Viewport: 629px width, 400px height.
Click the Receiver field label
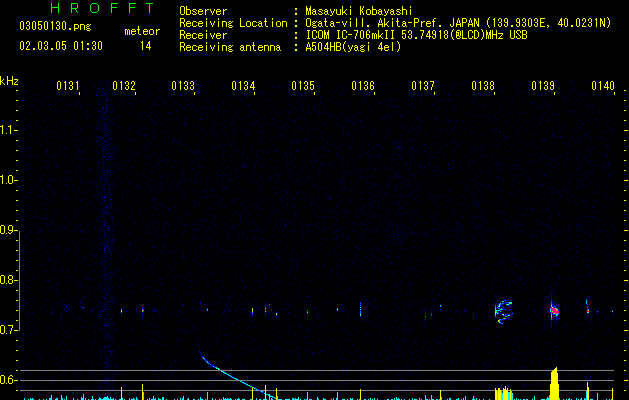[203, 35]
